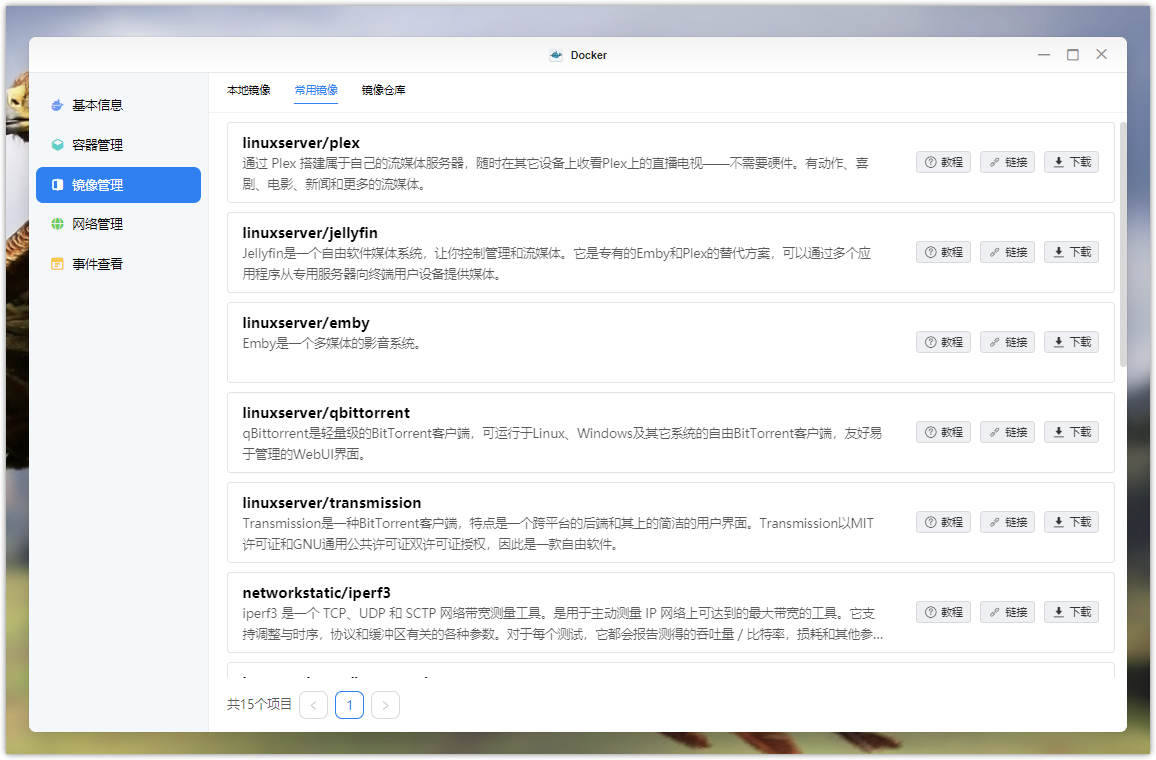1156x760 pixels.
Task: Download the networkstatic/iperf3 image
Action: pyautogui.click(x=1071, y=612)
